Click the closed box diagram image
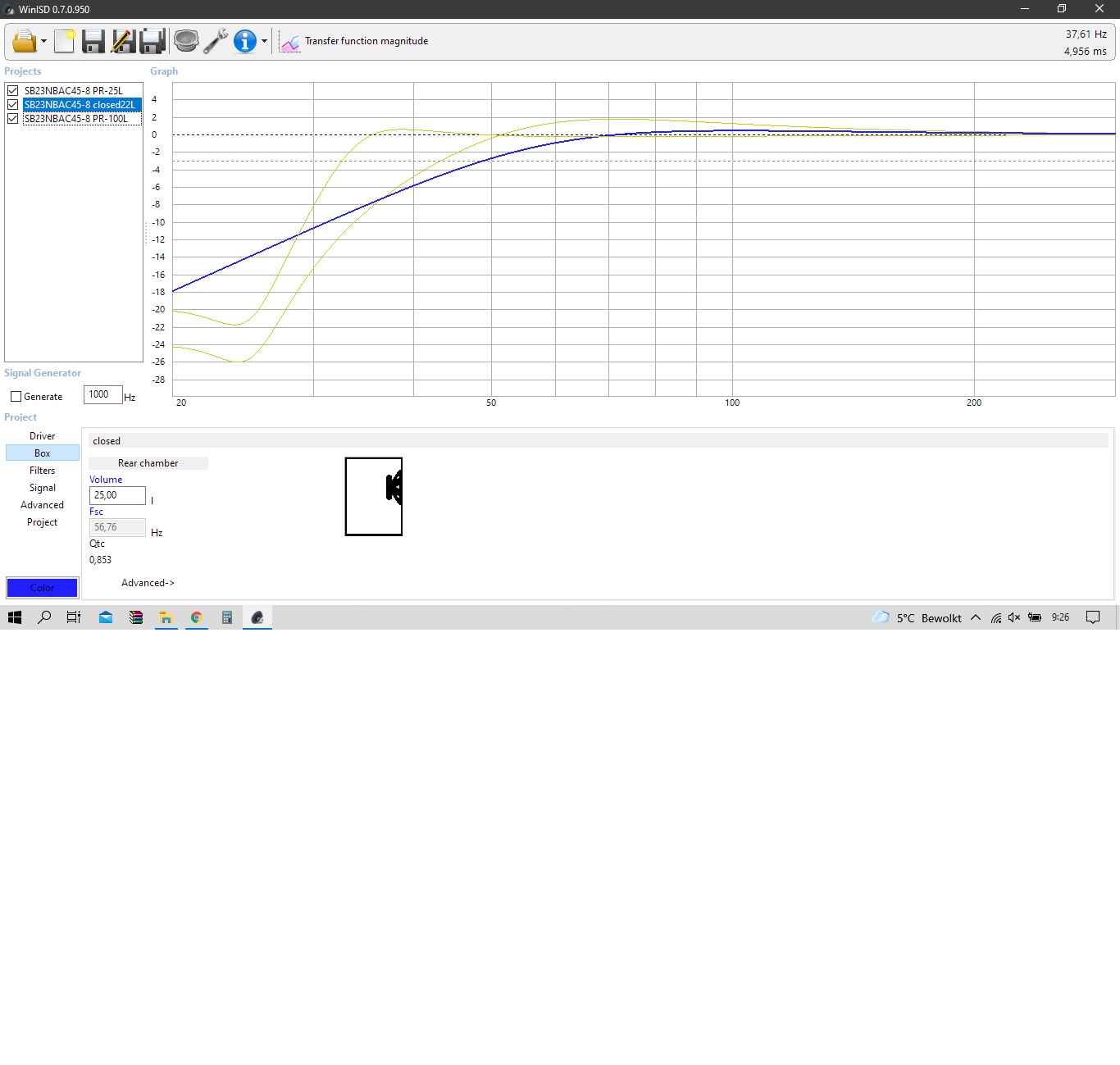The width and height of the screenshot is (1120, 1065). tap(374, 497)
